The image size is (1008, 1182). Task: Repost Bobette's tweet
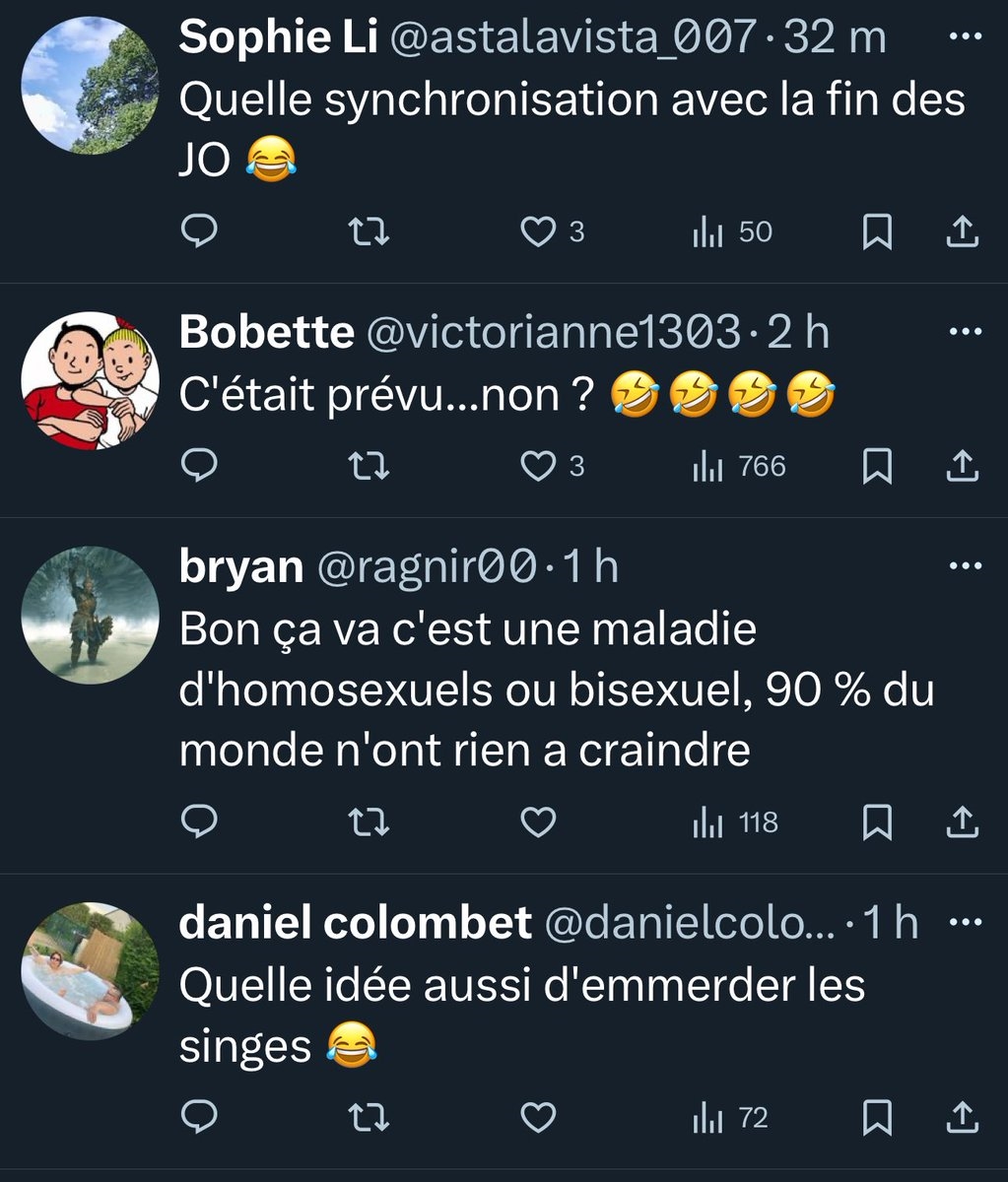370,466
